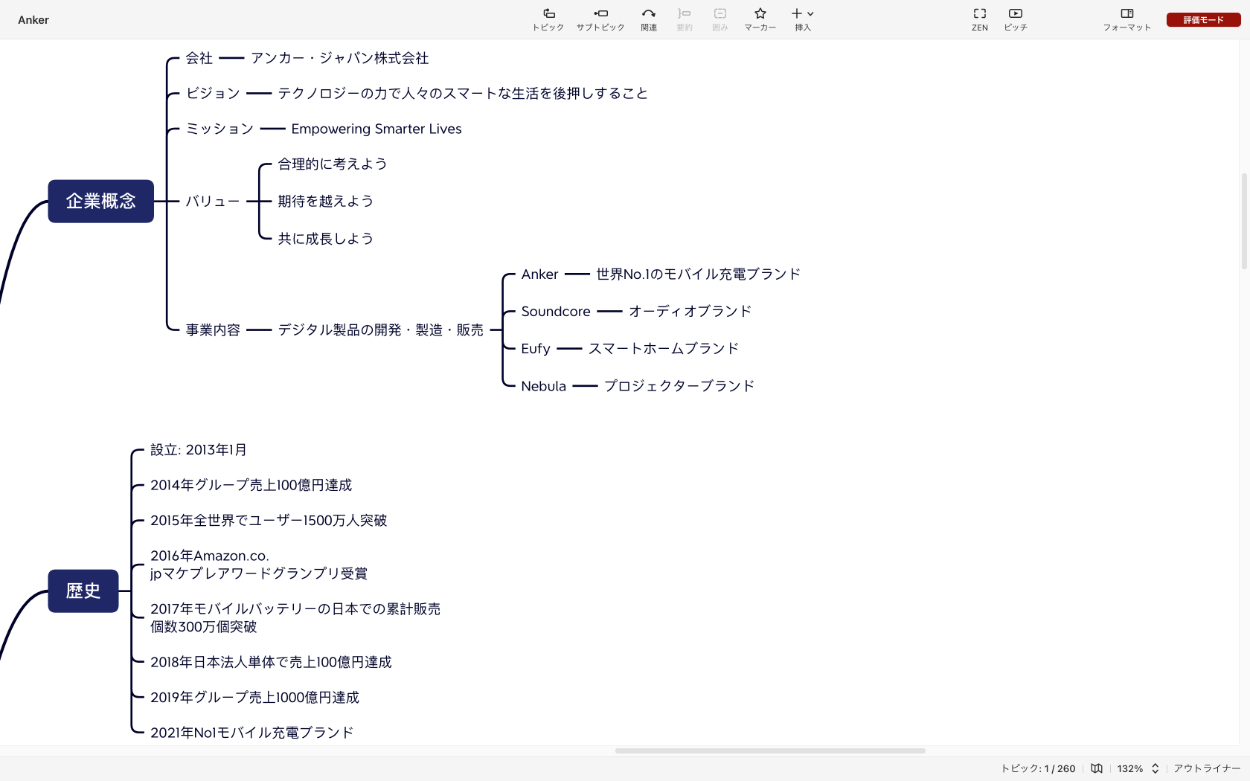Click the Empowering Smarter Lives topic
The height and width of the screenshot is (781, 1250).
[376, 129]
